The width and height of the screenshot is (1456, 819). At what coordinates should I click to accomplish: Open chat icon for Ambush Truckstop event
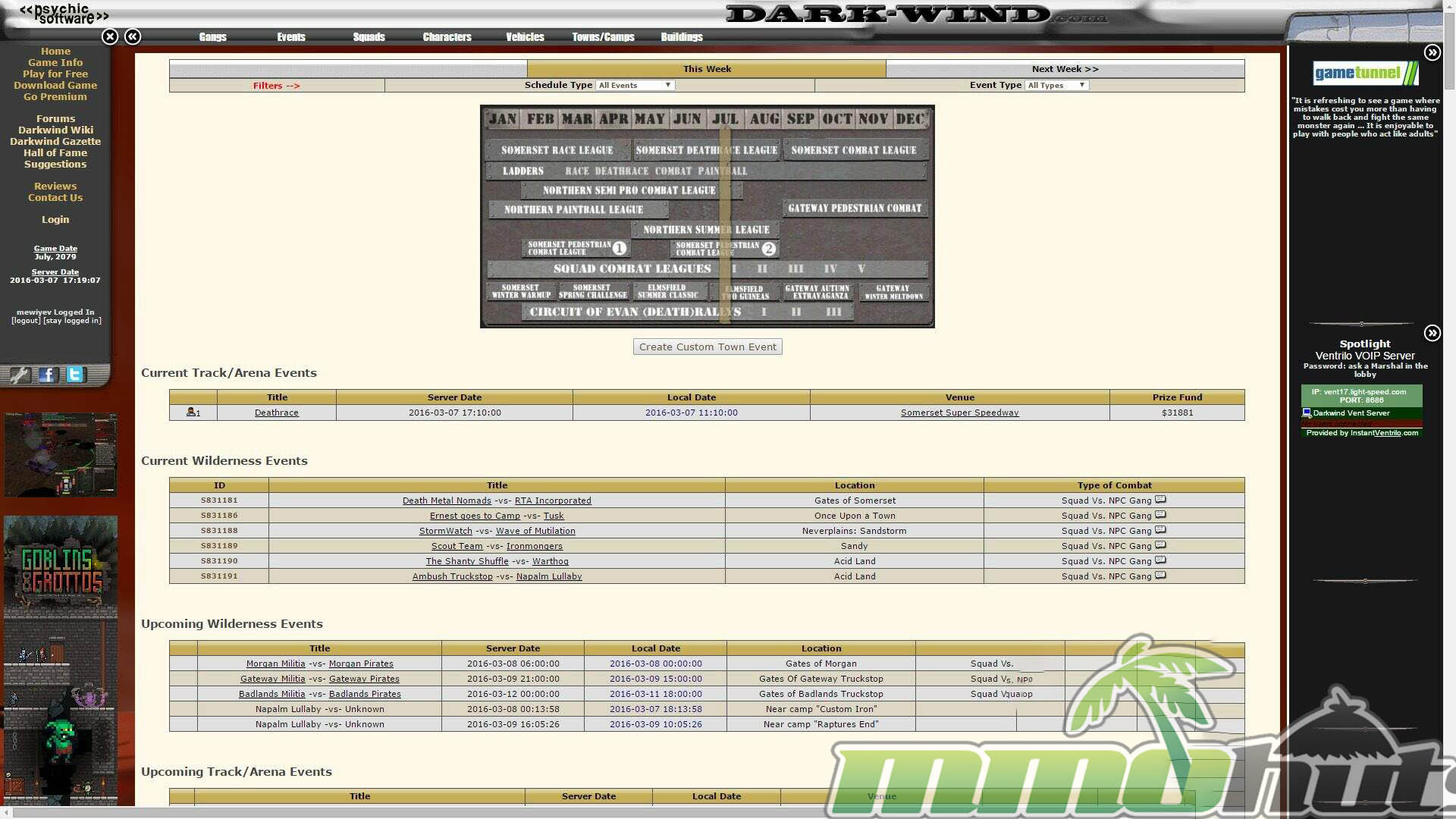[1160, 576]
